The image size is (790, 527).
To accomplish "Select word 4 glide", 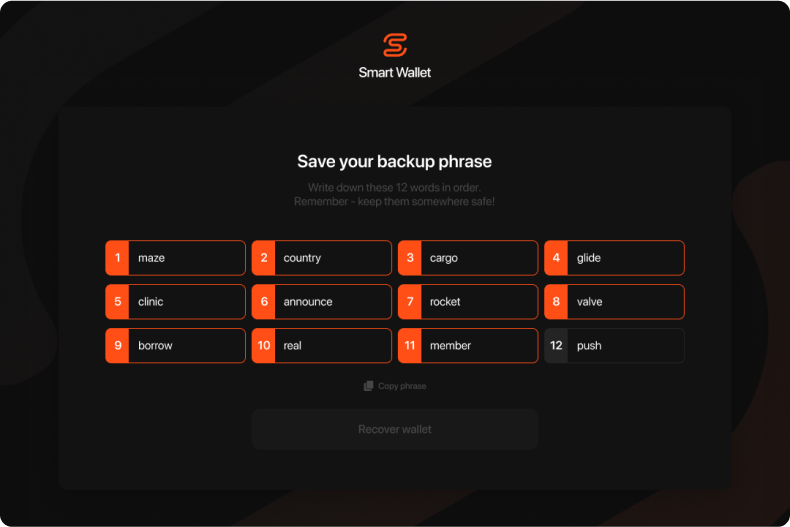I will (614, 258).
